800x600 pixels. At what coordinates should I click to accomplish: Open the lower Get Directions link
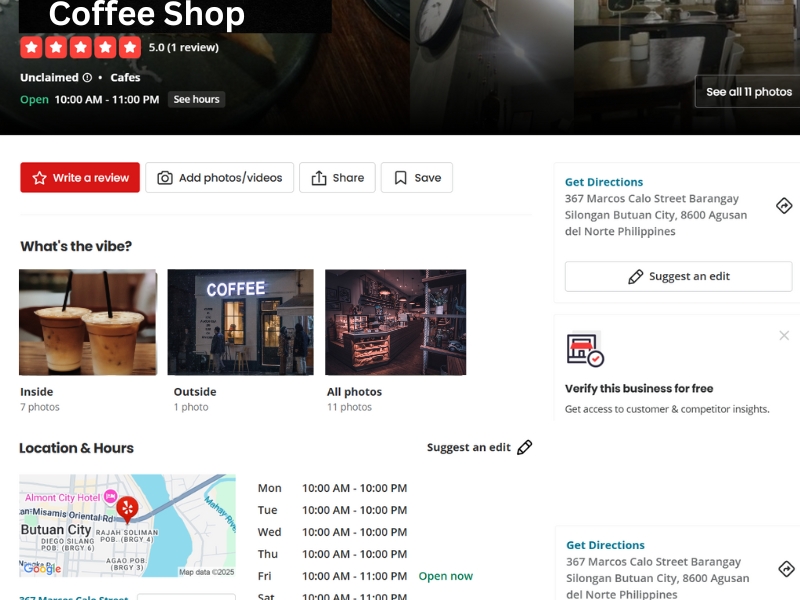(x=605, y=545)
